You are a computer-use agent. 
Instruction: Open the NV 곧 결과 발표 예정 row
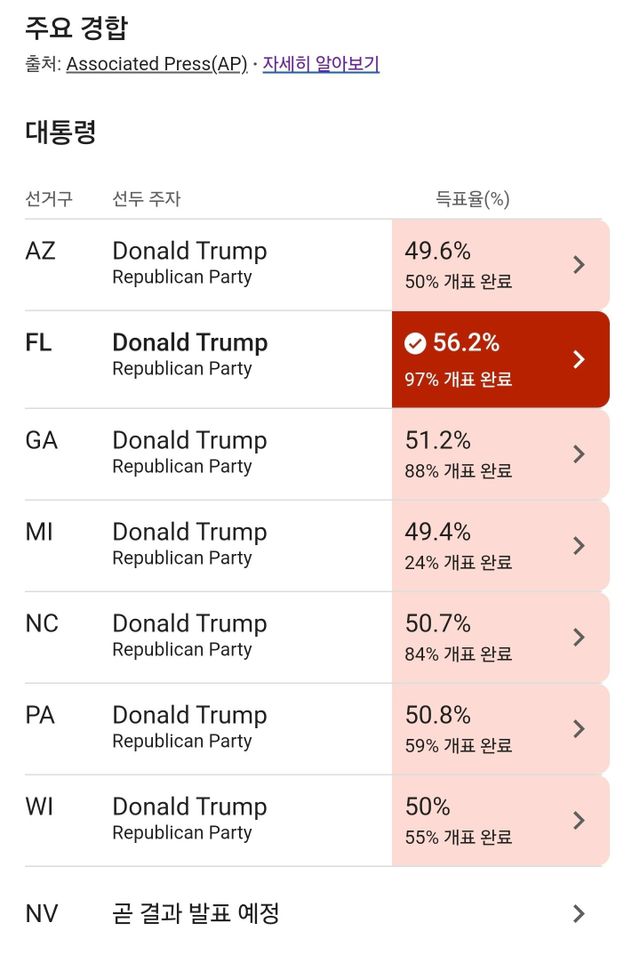pyautogui.click(x=196, y=913)
